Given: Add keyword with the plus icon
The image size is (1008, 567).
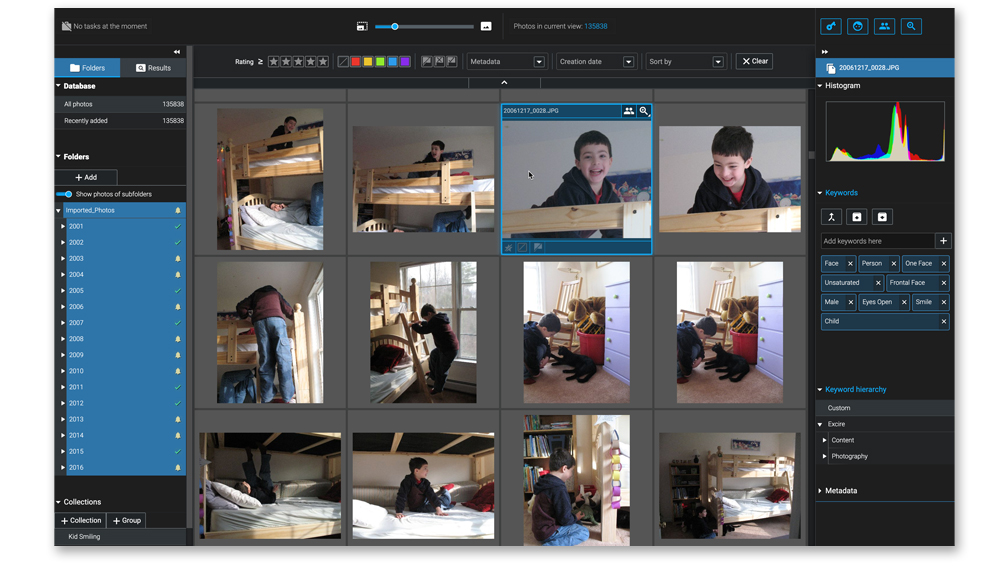Looking at the screenshot, I should click(943, 241).
